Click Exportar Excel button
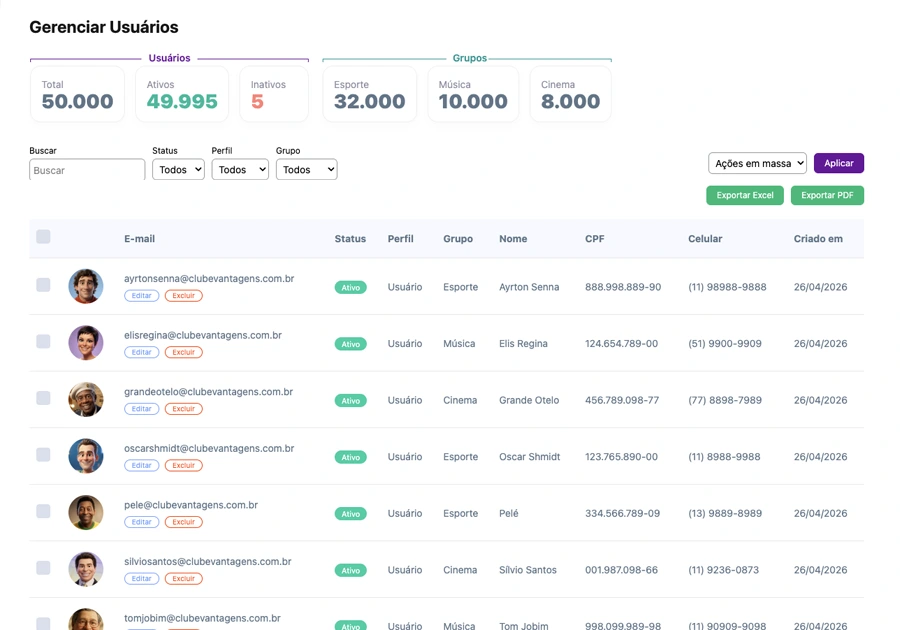Viewport: 900px width, 630px height. point(745,195)
